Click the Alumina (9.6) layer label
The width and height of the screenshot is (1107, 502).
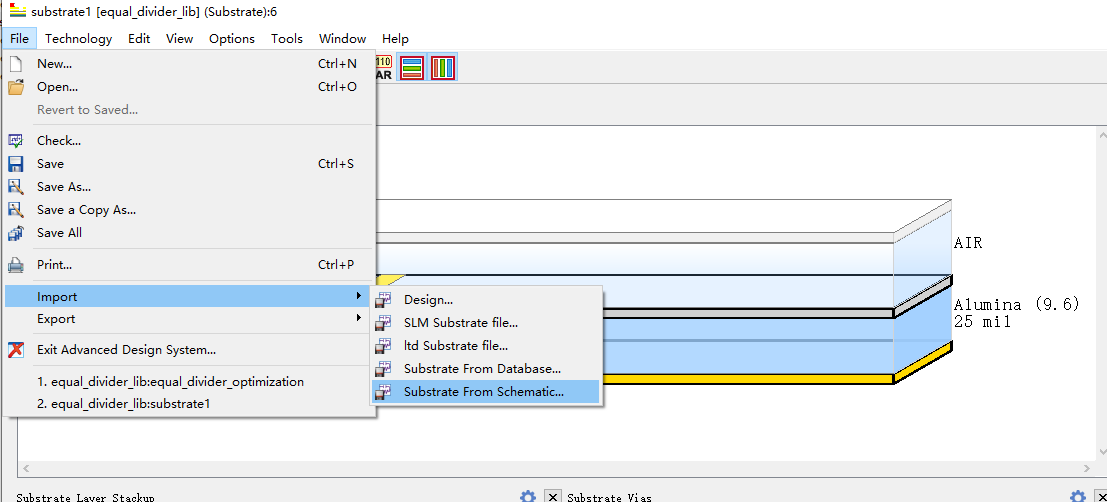[1017, 305]
